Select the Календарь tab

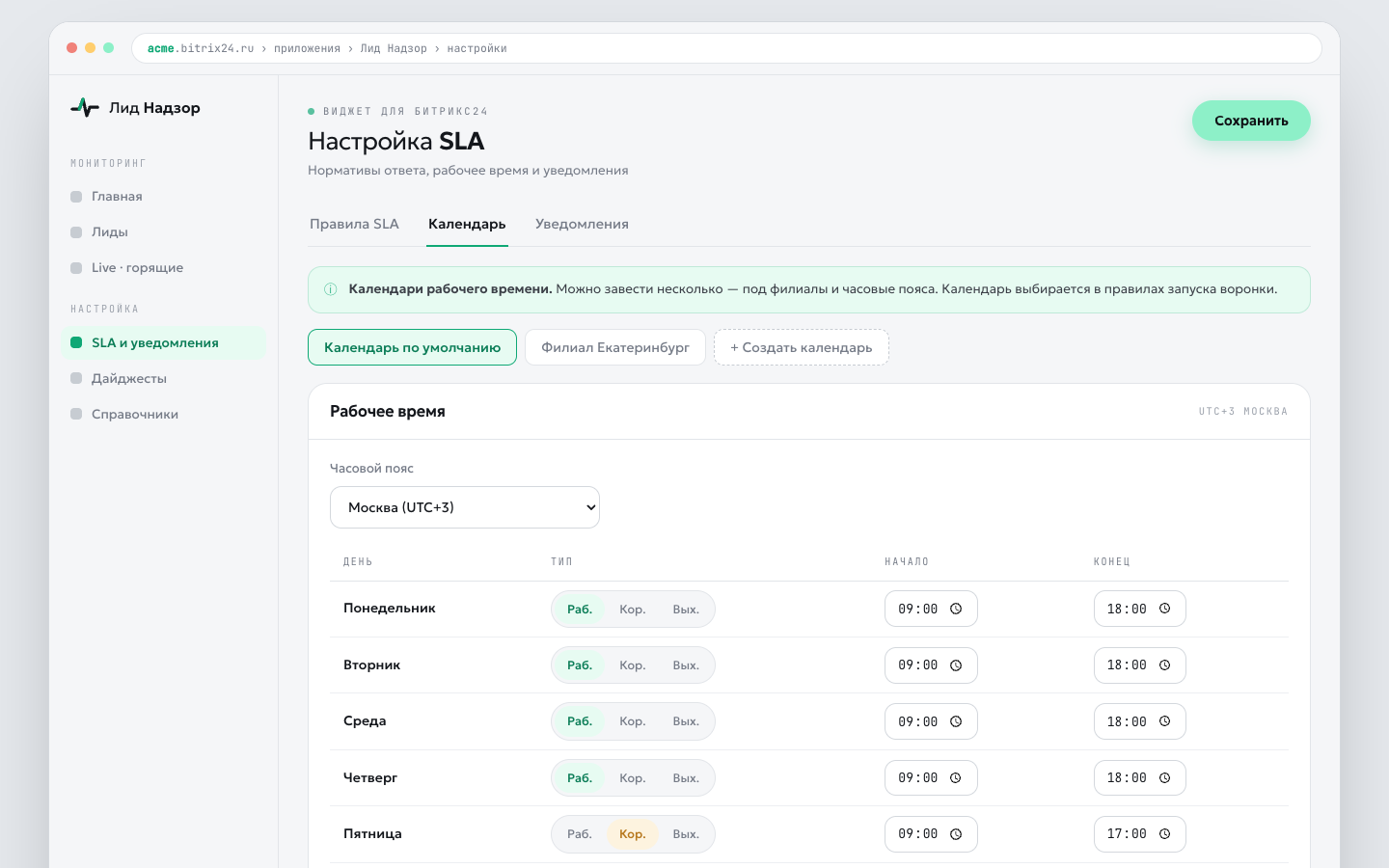click(x=467, y=224)
